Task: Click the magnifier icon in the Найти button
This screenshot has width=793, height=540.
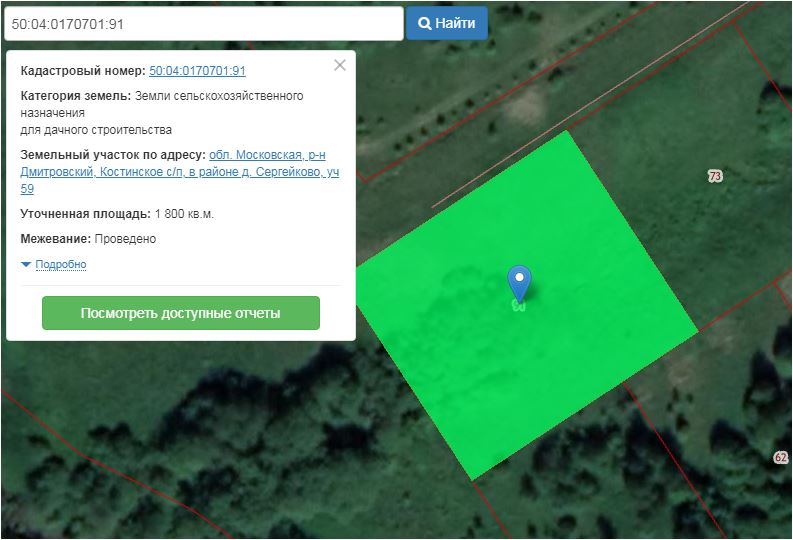Action: (424, 23)
